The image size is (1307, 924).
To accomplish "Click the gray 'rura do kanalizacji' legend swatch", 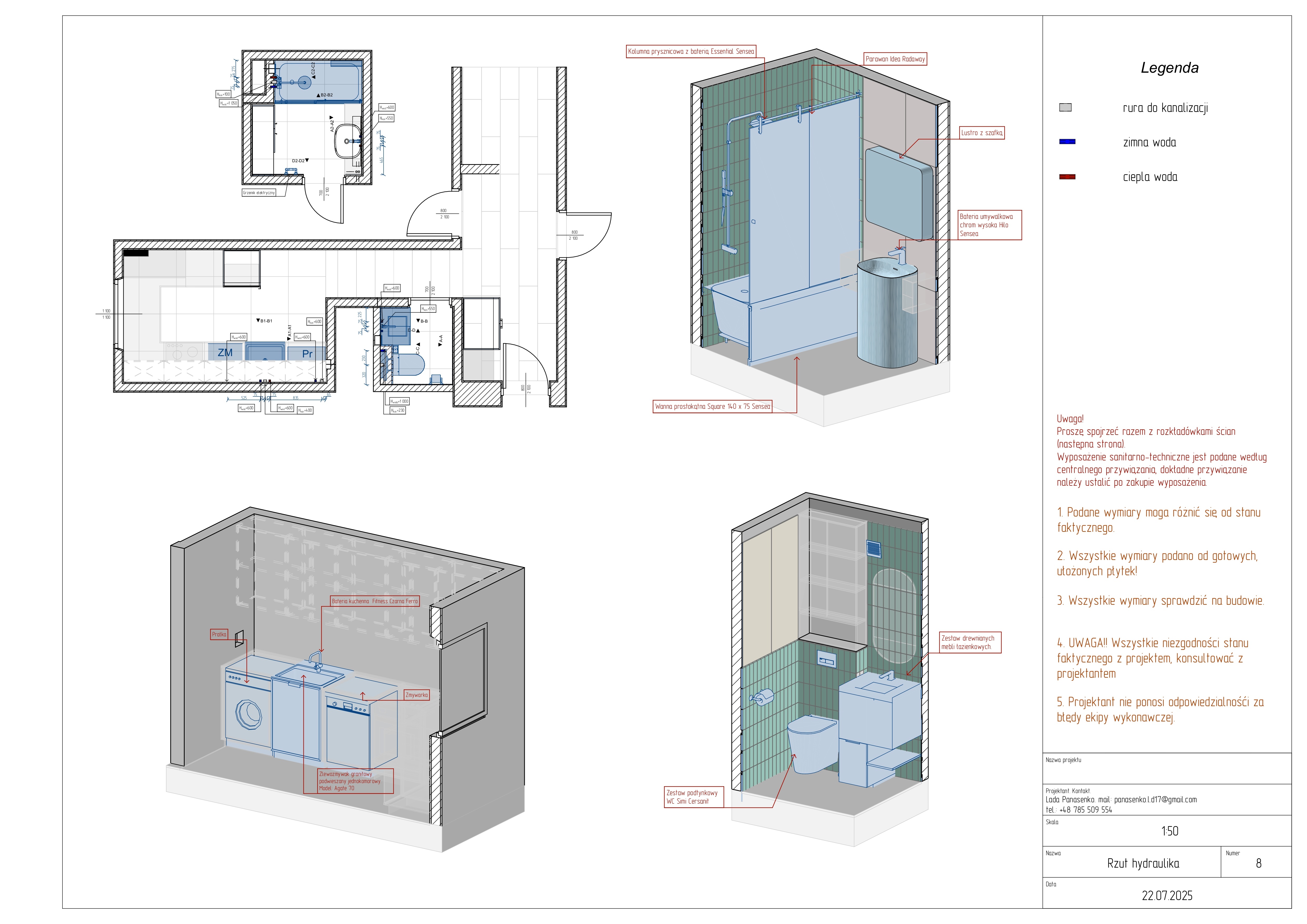I will (1065, 107).
